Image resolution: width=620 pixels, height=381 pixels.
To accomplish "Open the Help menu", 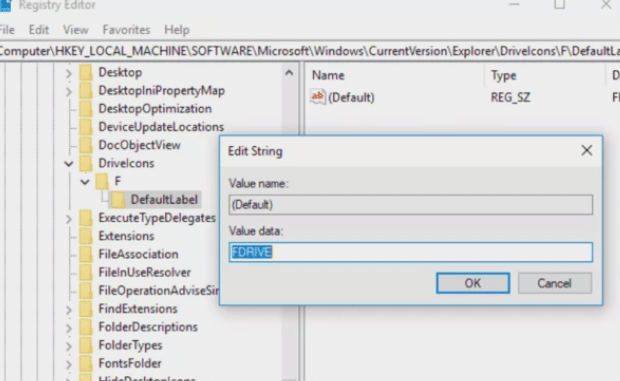I will [177, 30].
